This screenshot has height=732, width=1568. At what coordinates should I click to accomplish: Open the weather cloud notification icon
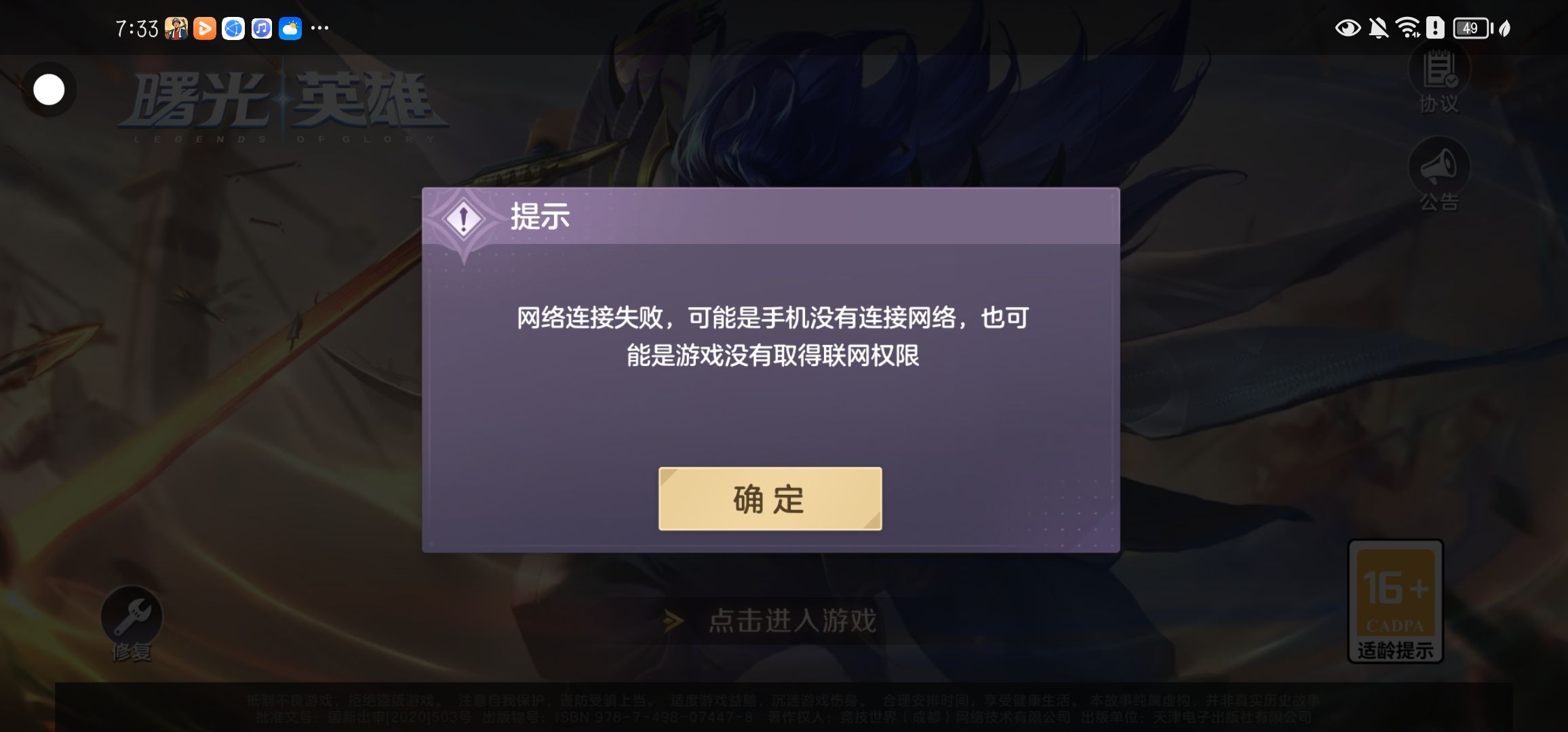[290, 28]
